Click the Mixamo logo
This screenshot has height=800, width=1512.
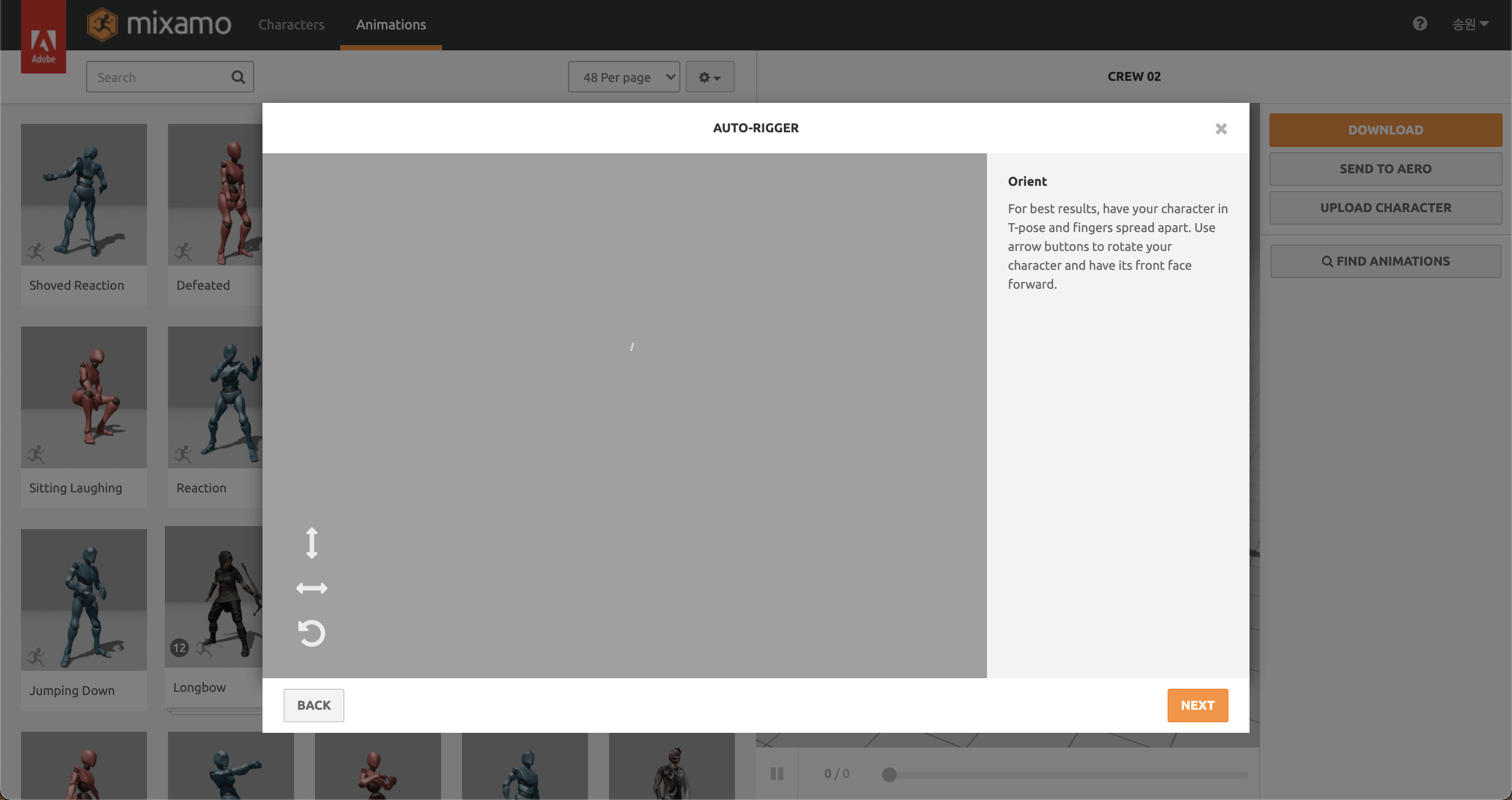(x=159, y=24)
